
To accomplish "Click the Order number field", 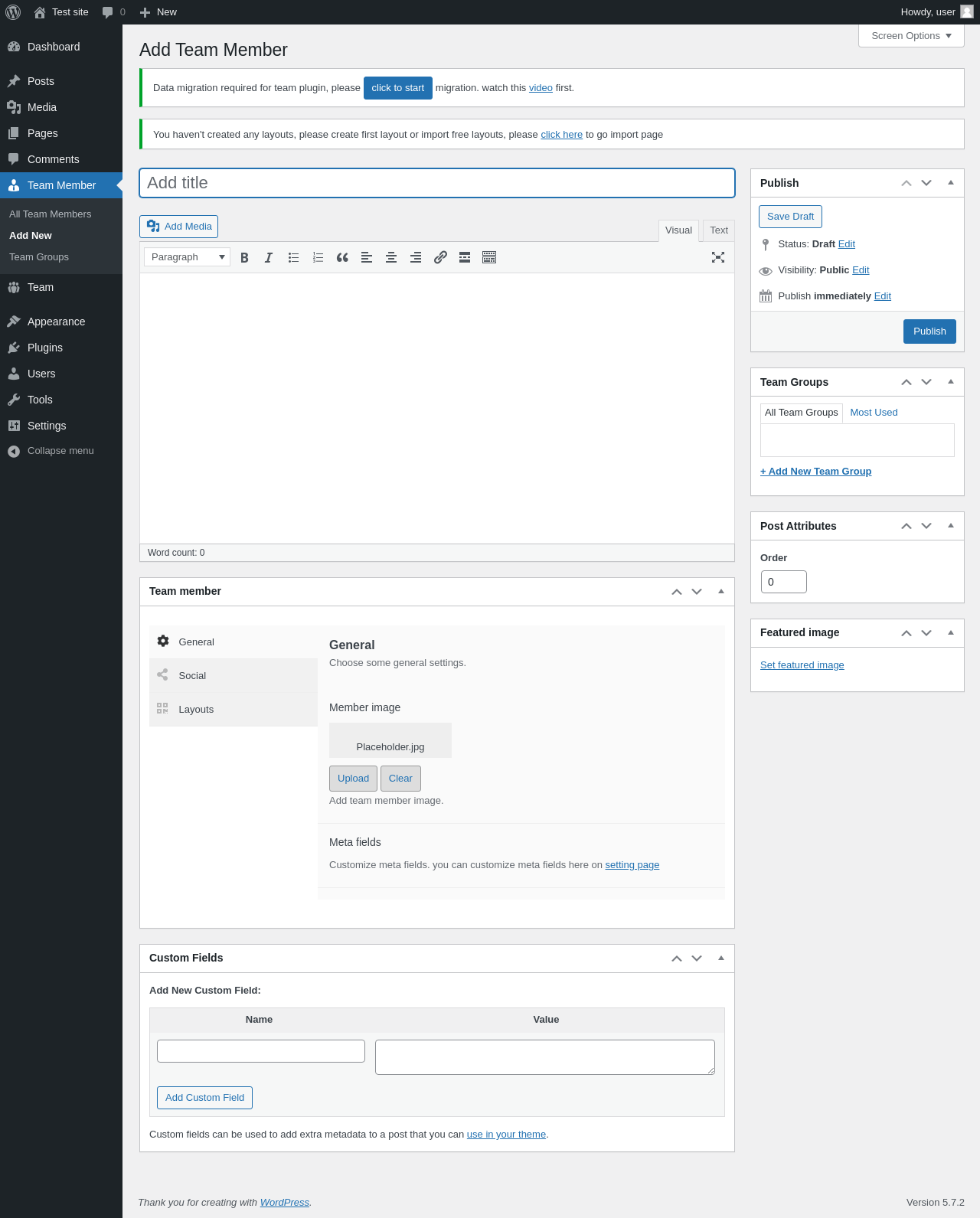I will click(x=784, y=582).
